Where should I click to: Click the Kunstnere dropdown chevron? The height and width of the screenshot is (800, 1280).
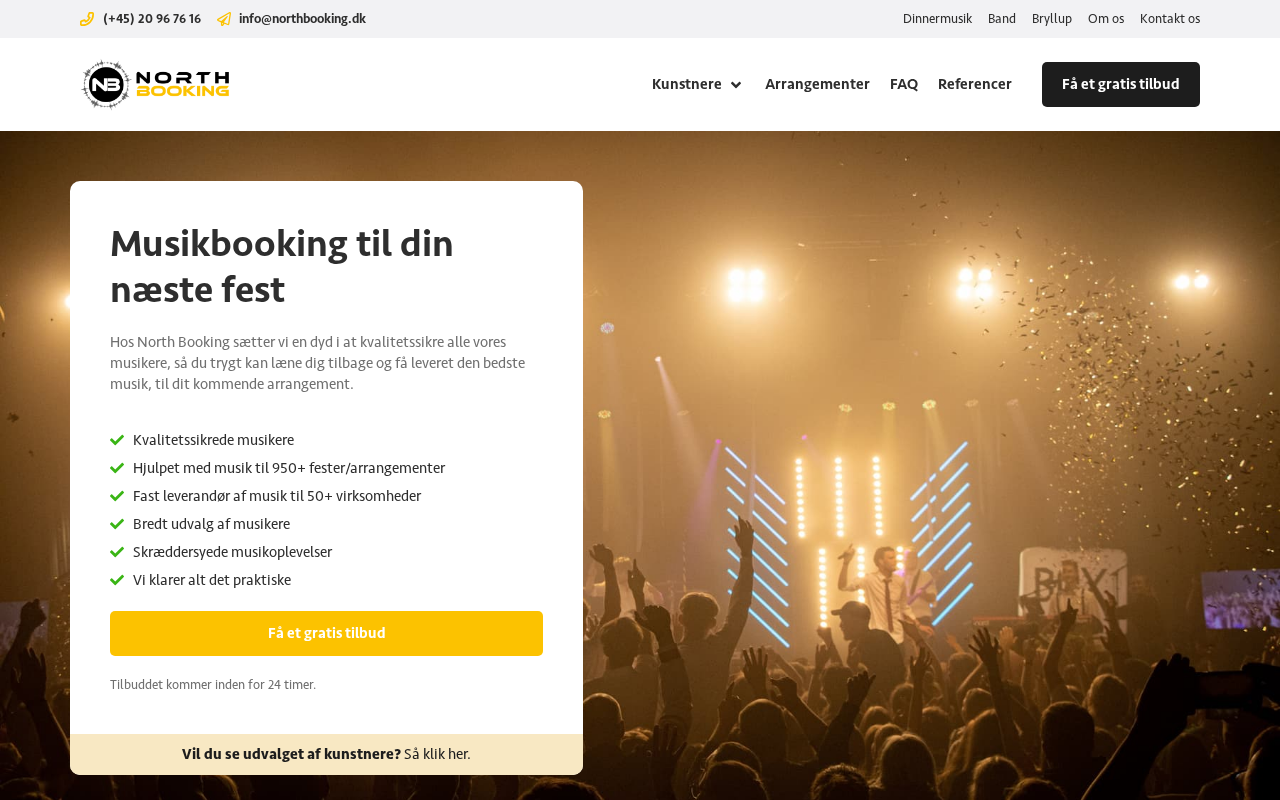click(x=736, y=85)
